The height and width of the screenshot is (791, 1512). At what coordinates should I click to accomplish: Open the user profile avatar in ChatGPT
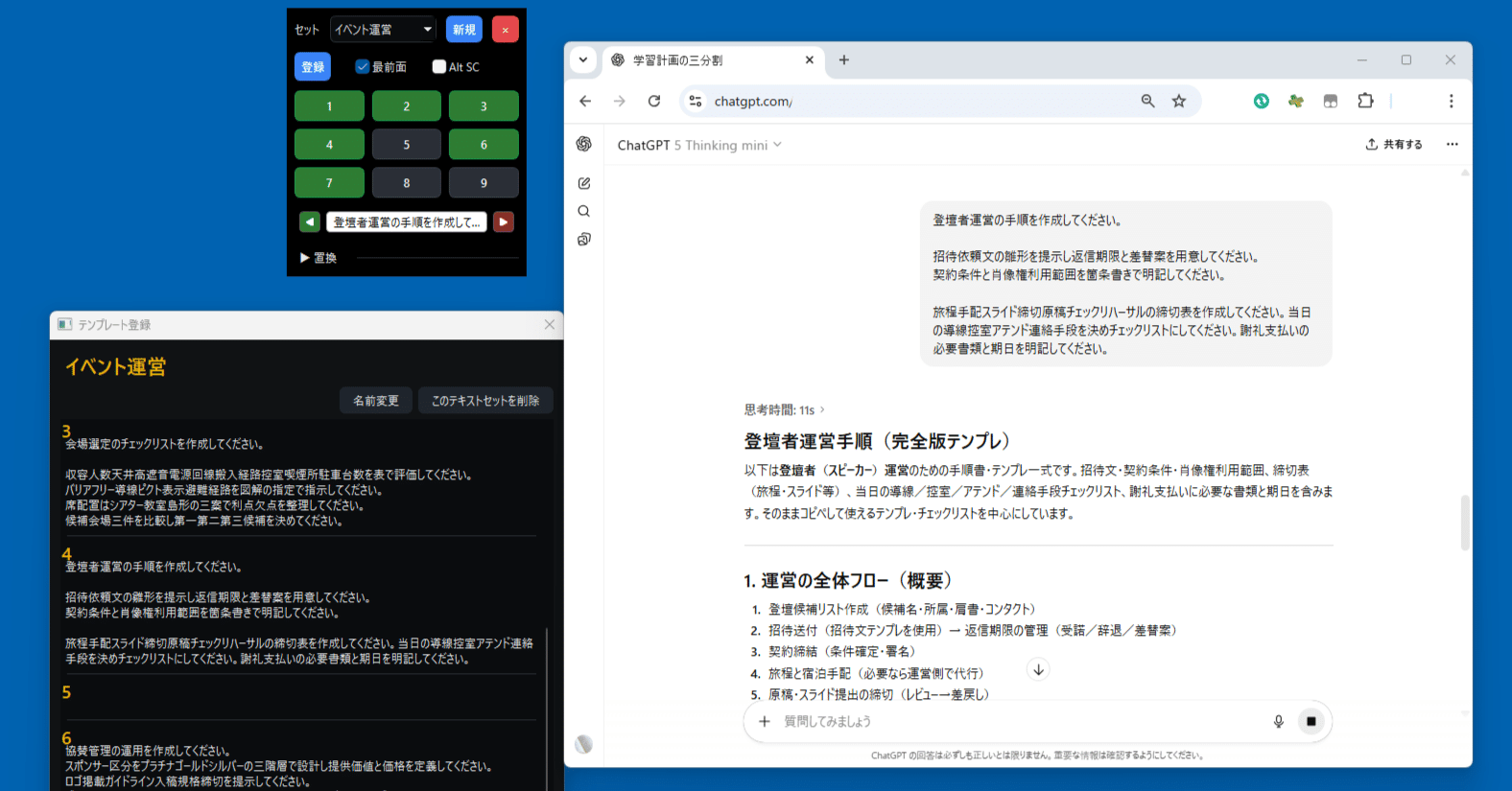tap(583, 744)
